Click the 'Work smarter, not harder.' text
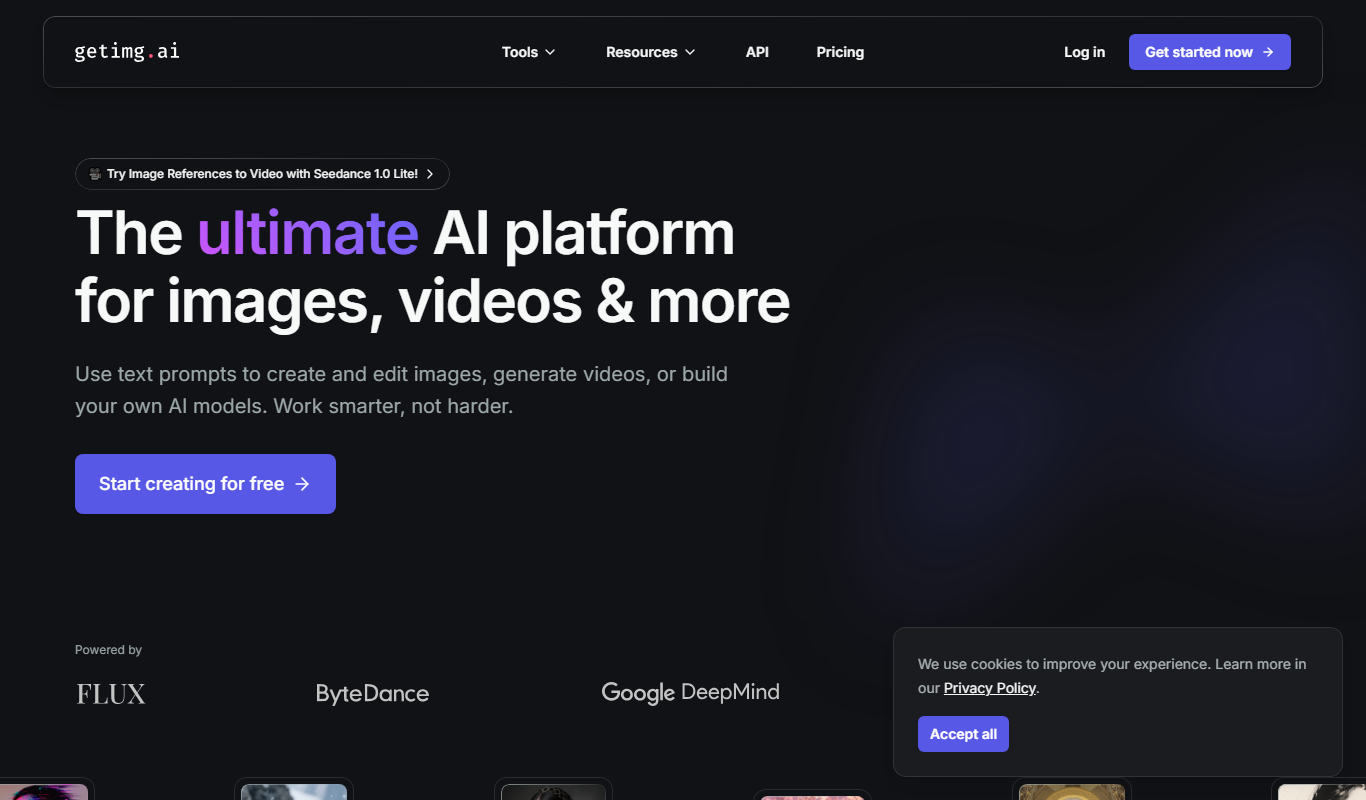 pyautogui.click(x=393, y=407)
